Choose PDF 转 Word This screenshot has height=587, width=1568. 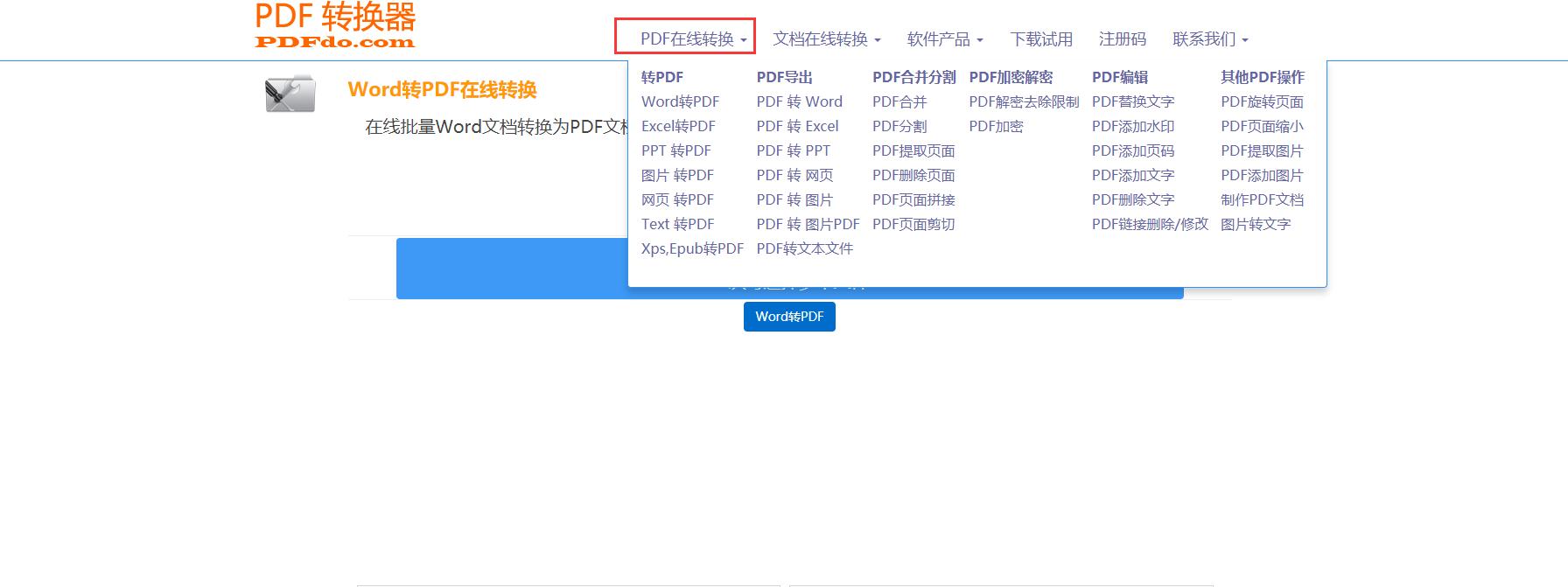(800, 101)
